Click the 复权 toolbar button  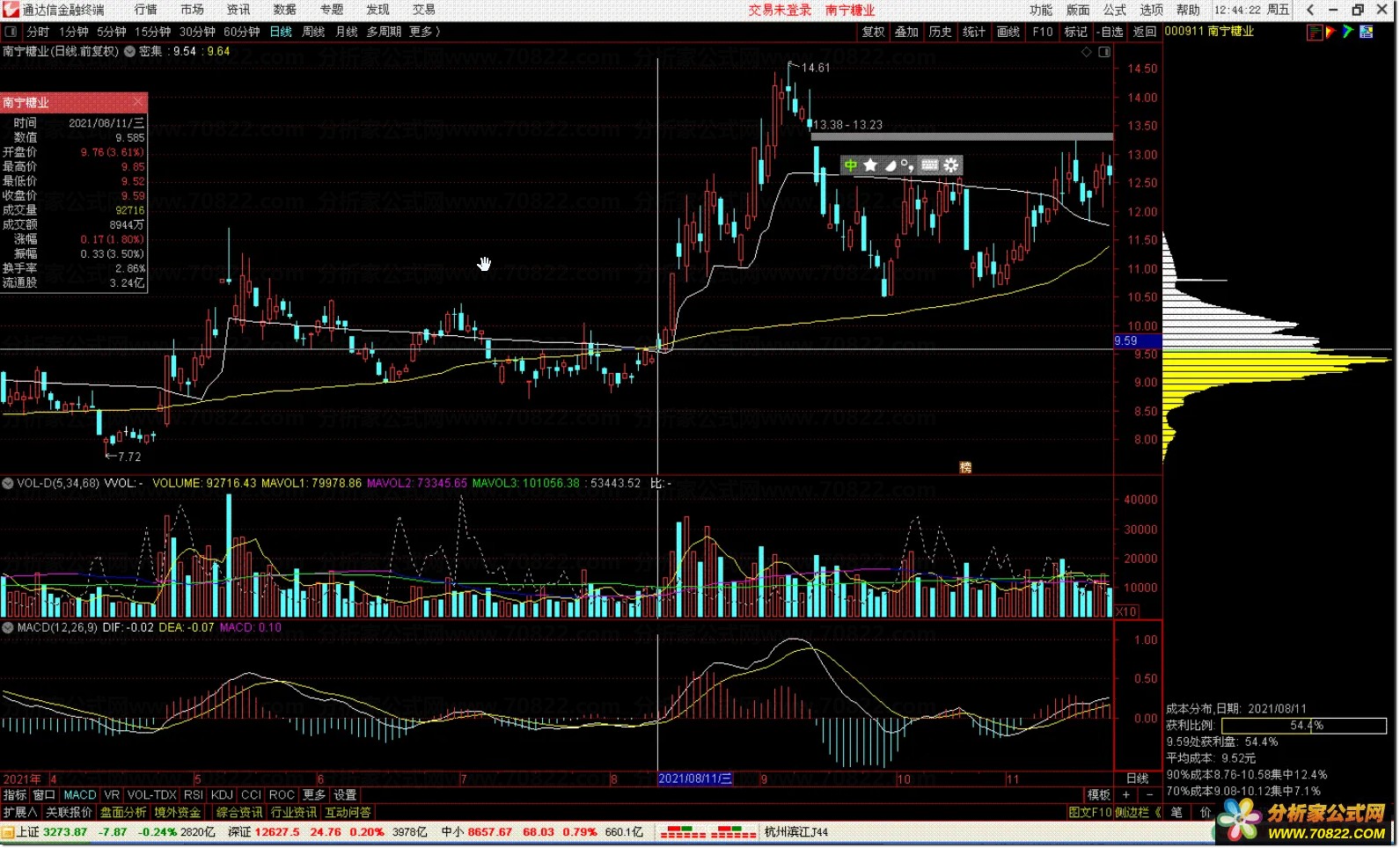(873, 32)
